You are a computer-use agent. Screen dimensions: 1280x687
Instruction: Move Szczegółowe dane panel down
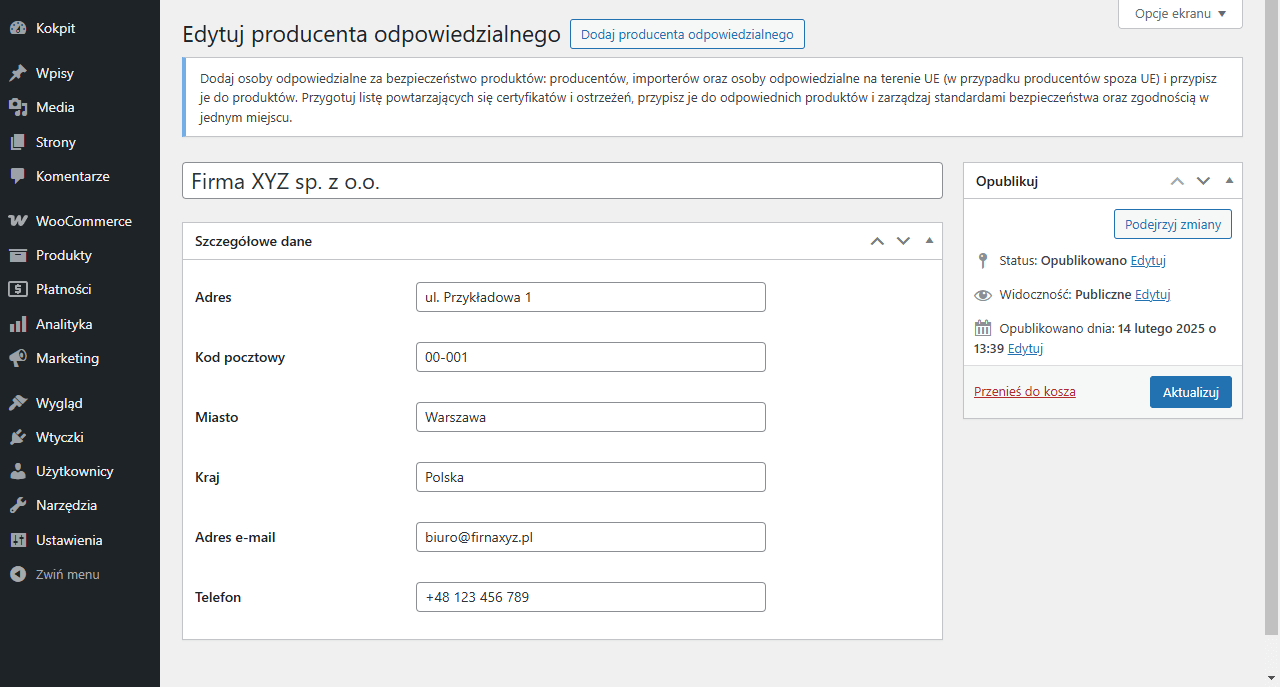903,241
